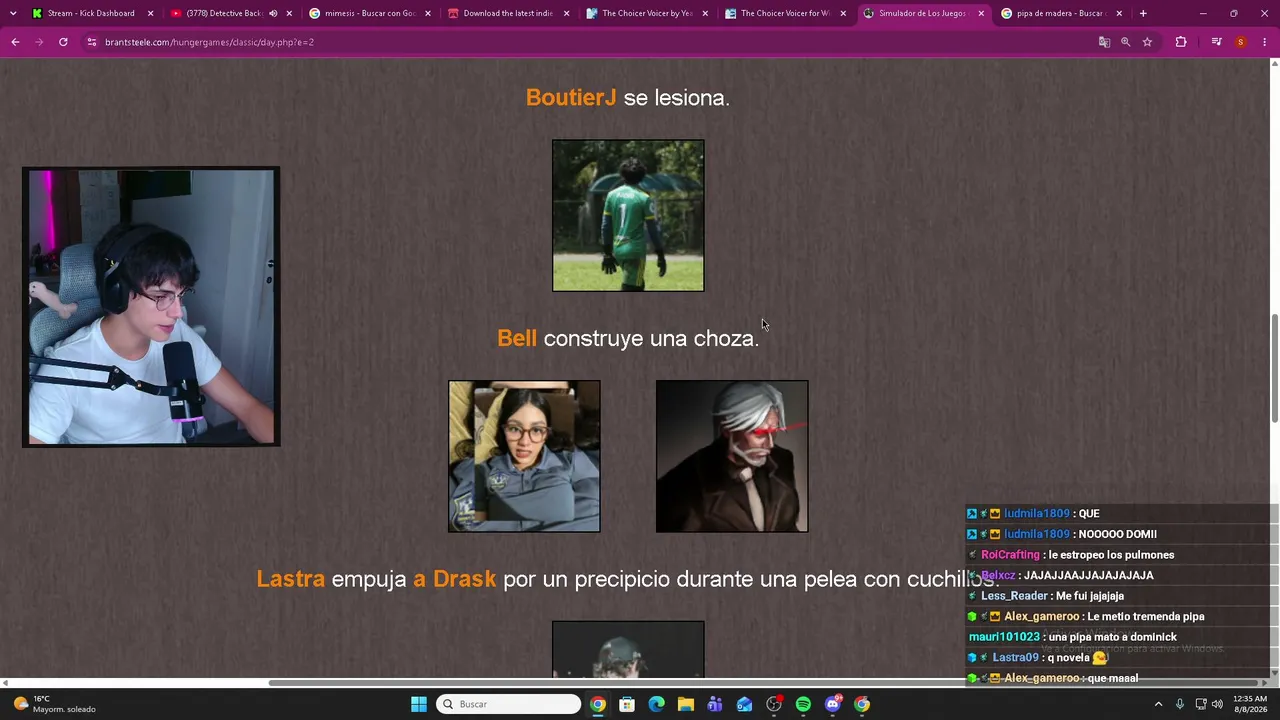Image resolution: width=1280 pixels, height=720 pixels.
Task: Mute the Detective tab via speaker icon
Action: point(273,13)
